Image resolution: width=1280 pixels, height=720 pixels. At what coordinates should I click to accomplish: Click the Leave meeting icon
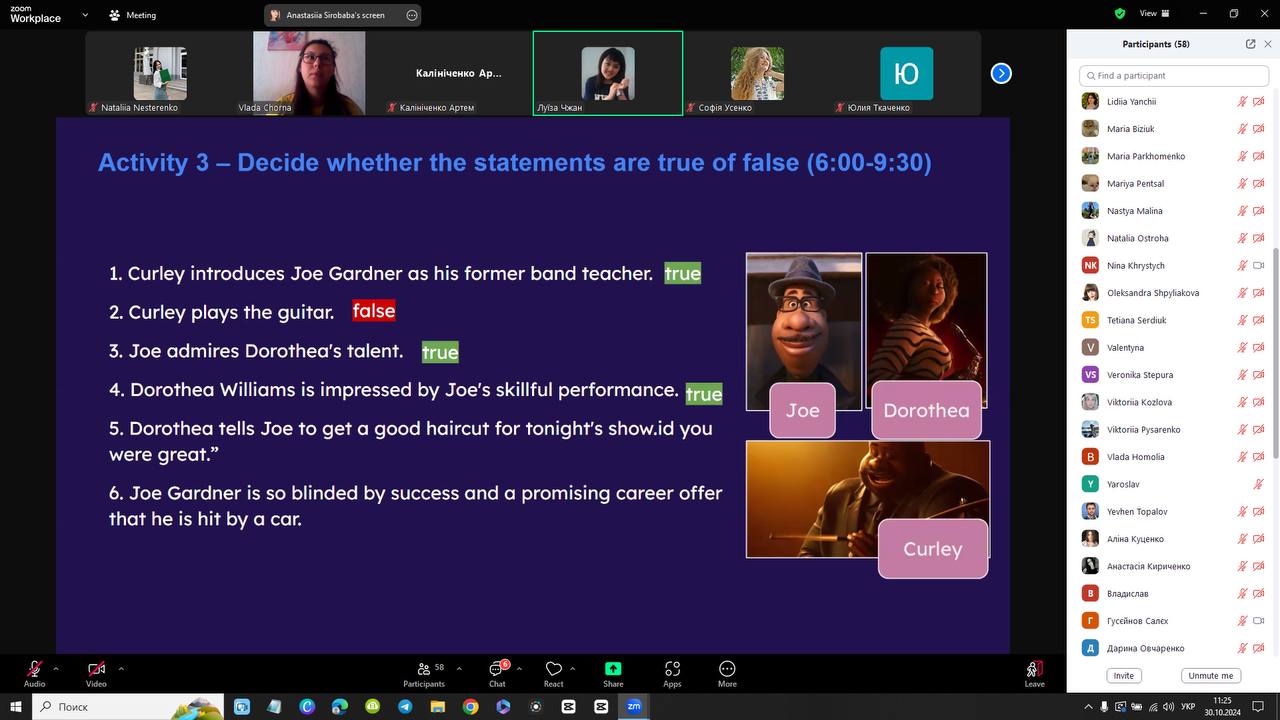click(x=1034, y=670)
